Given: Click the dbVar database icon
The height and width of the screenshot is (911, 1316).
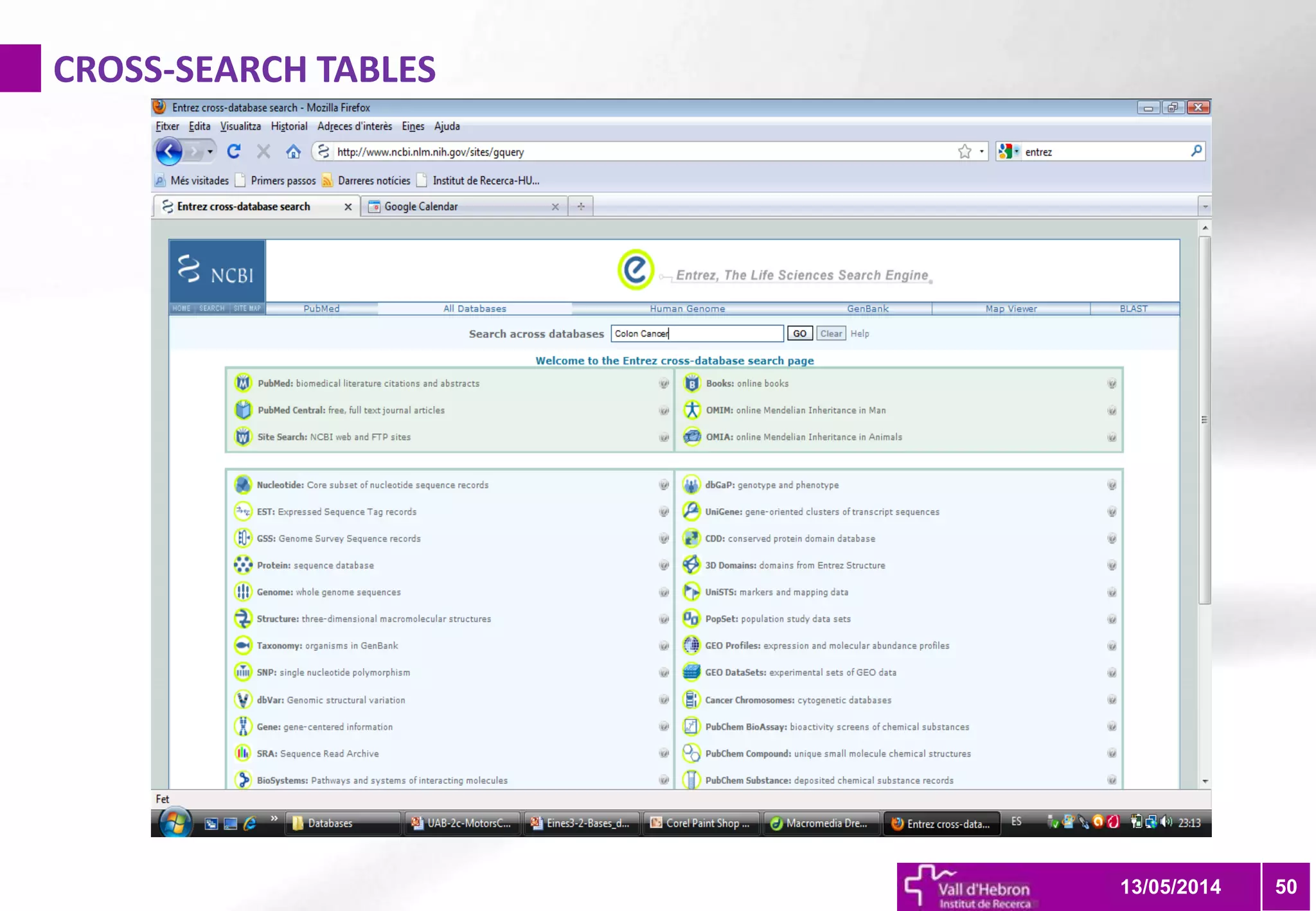Looking at the screenshot, I should pos(242,700).
